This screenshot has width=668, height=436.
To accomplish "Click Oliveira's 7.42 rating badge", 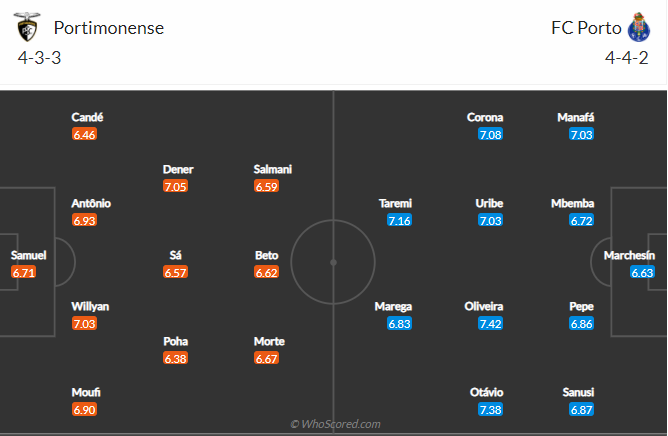I will pyautogui.click(x=490, y=324).
